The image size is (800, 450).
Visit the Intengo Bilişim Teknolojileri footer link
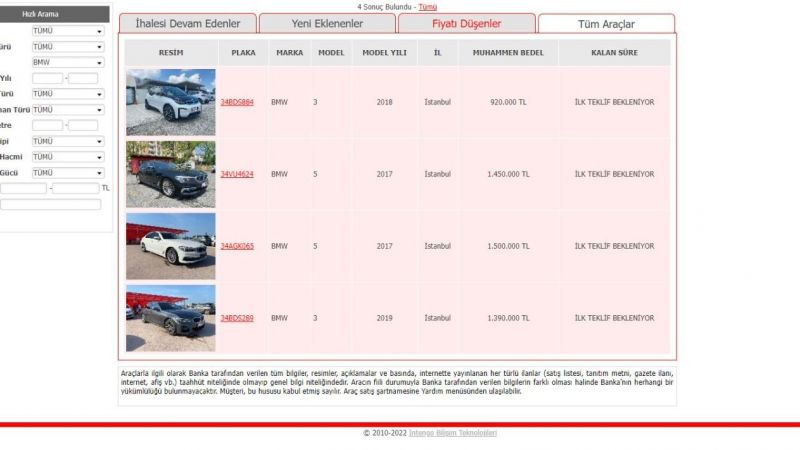pos(453,433)
